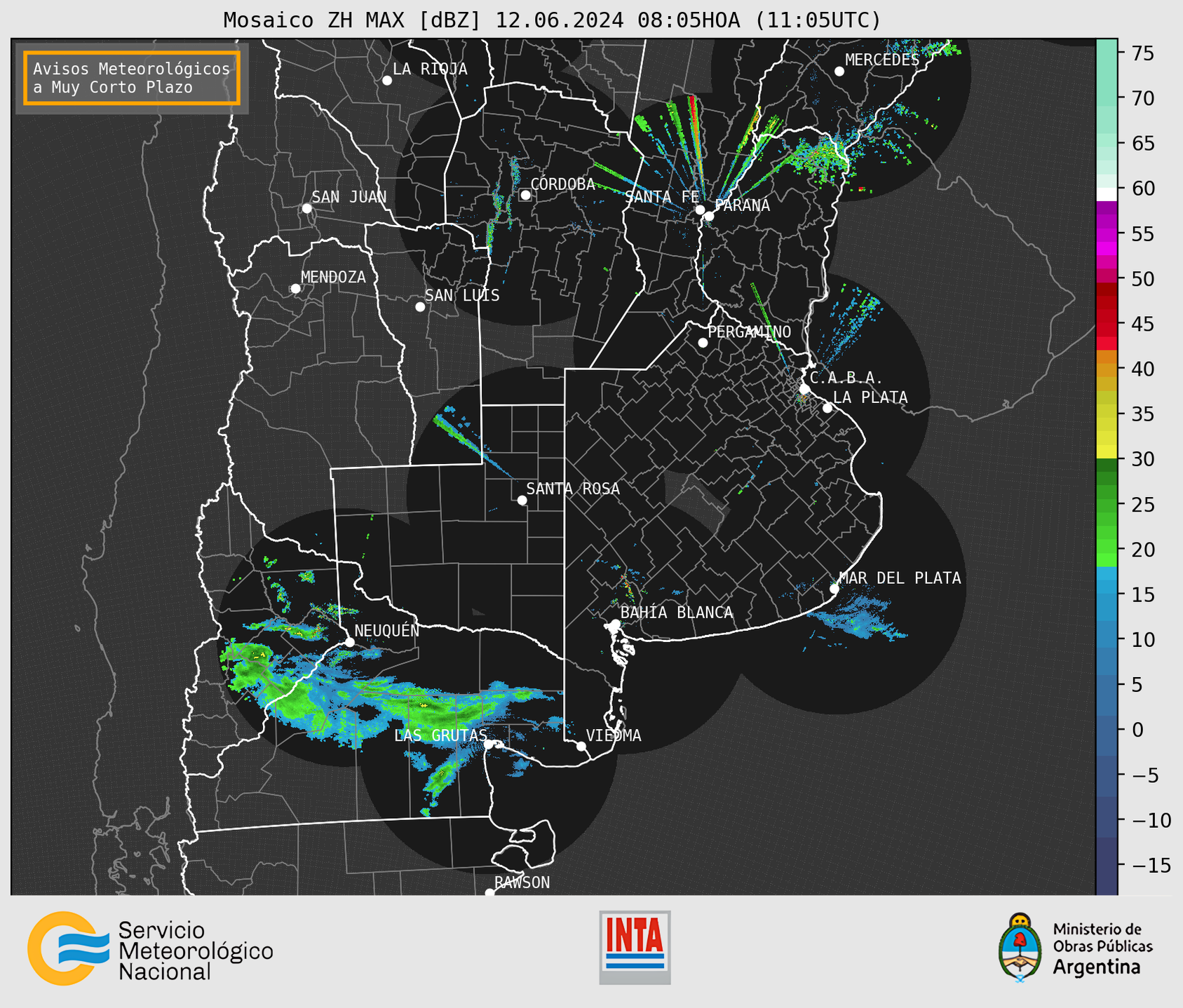The width and height of the screenshot is (1183, 1008).
Task: Click the C.A.B.A. city marker dot
Action: click(804, 389)
